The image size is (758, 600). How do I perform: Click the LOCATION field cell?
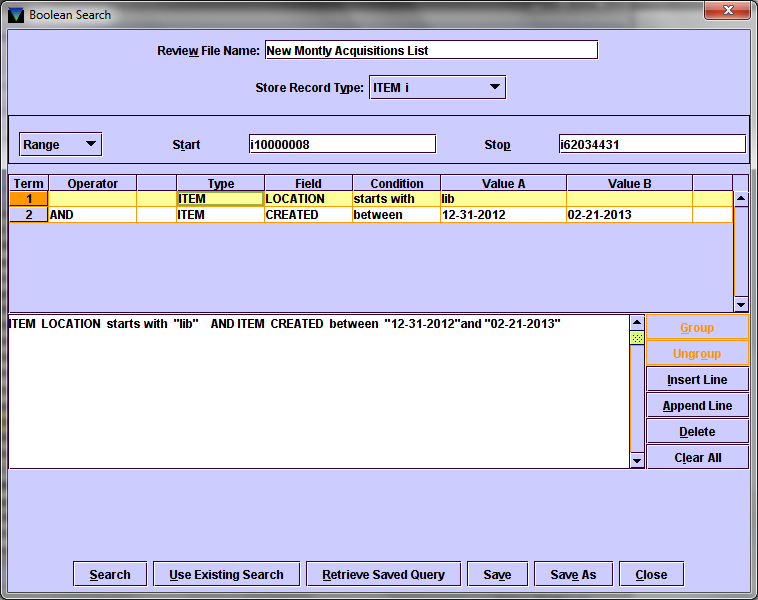[308, 199]
